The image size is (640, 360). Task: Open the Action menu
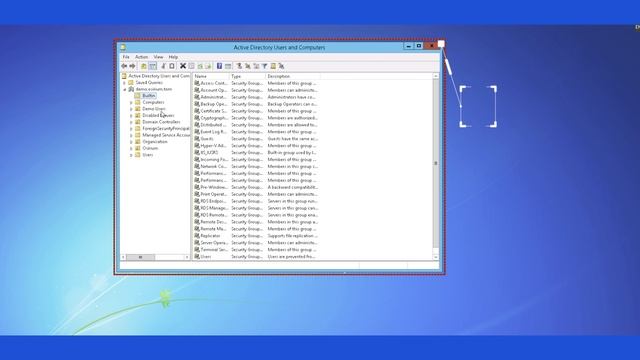point(142,57)
